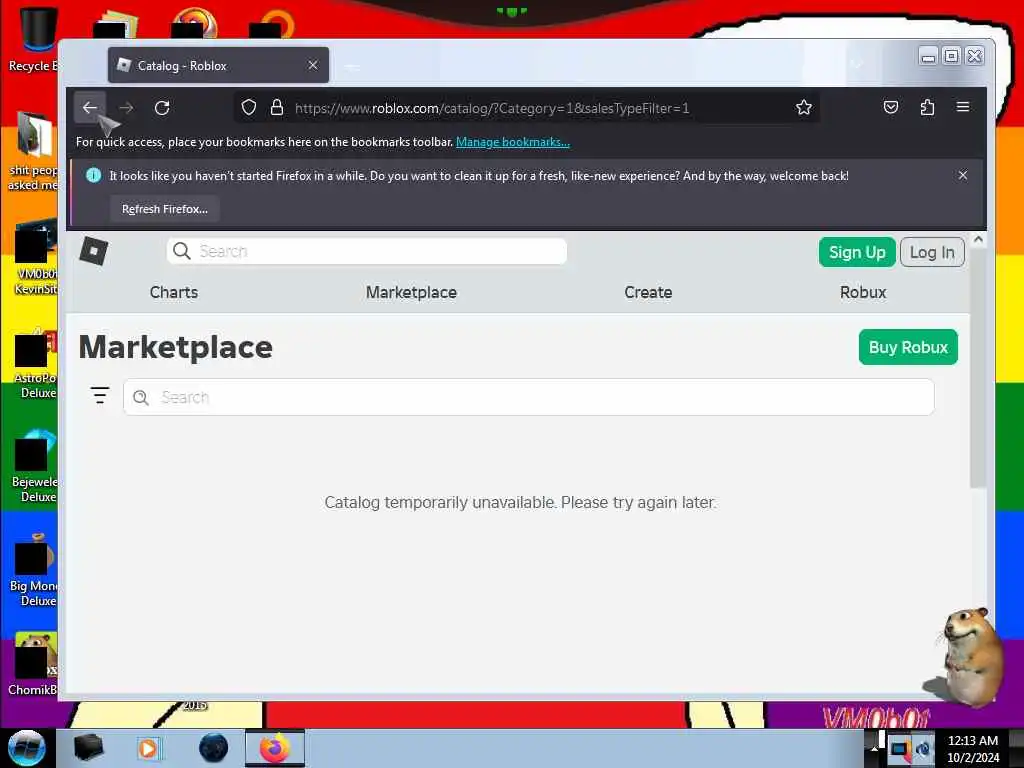Click the Firefox URL address bar

(x=528, y=108)
